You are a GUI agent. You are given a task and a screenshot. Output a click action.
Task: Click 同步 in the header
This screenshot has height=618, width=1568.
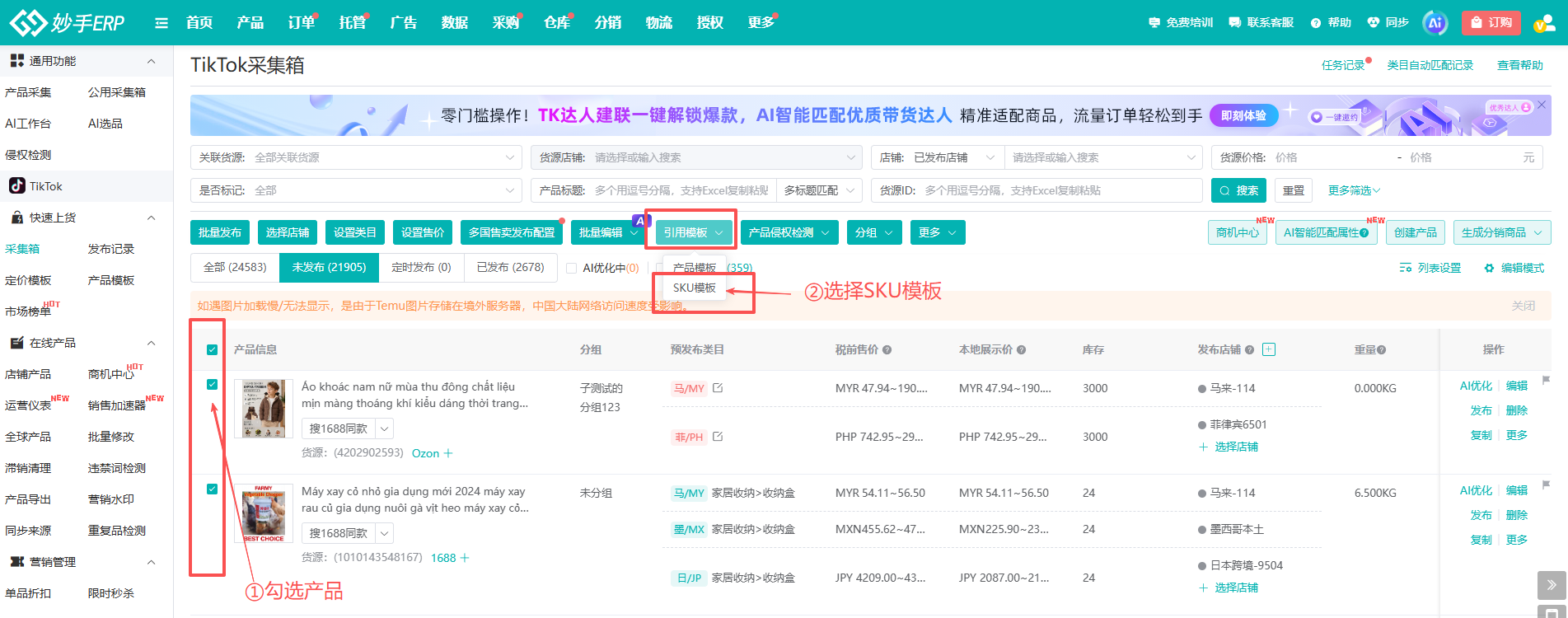pos(1388,23)
